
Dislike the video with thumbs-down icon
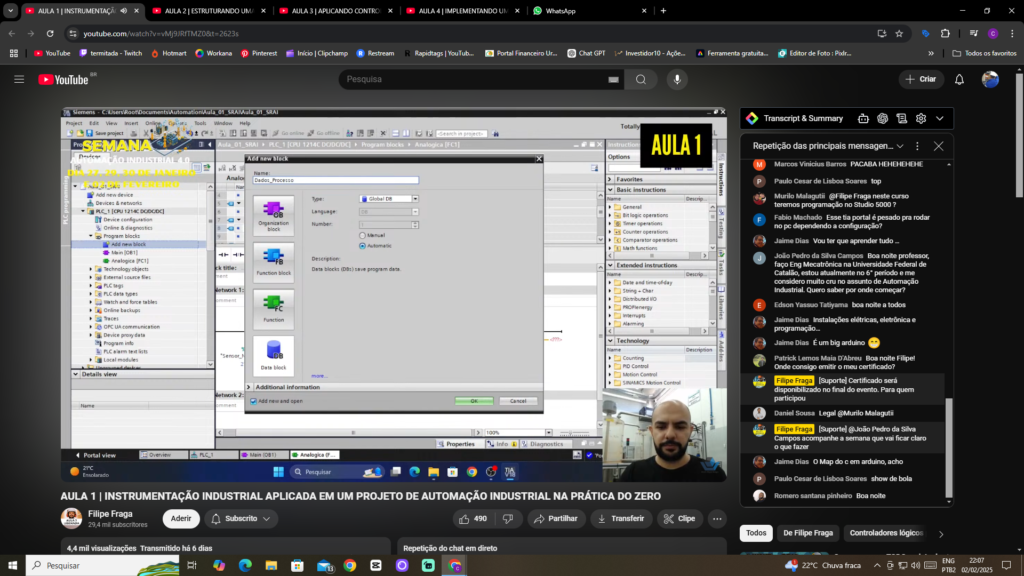tap(508, 519)
